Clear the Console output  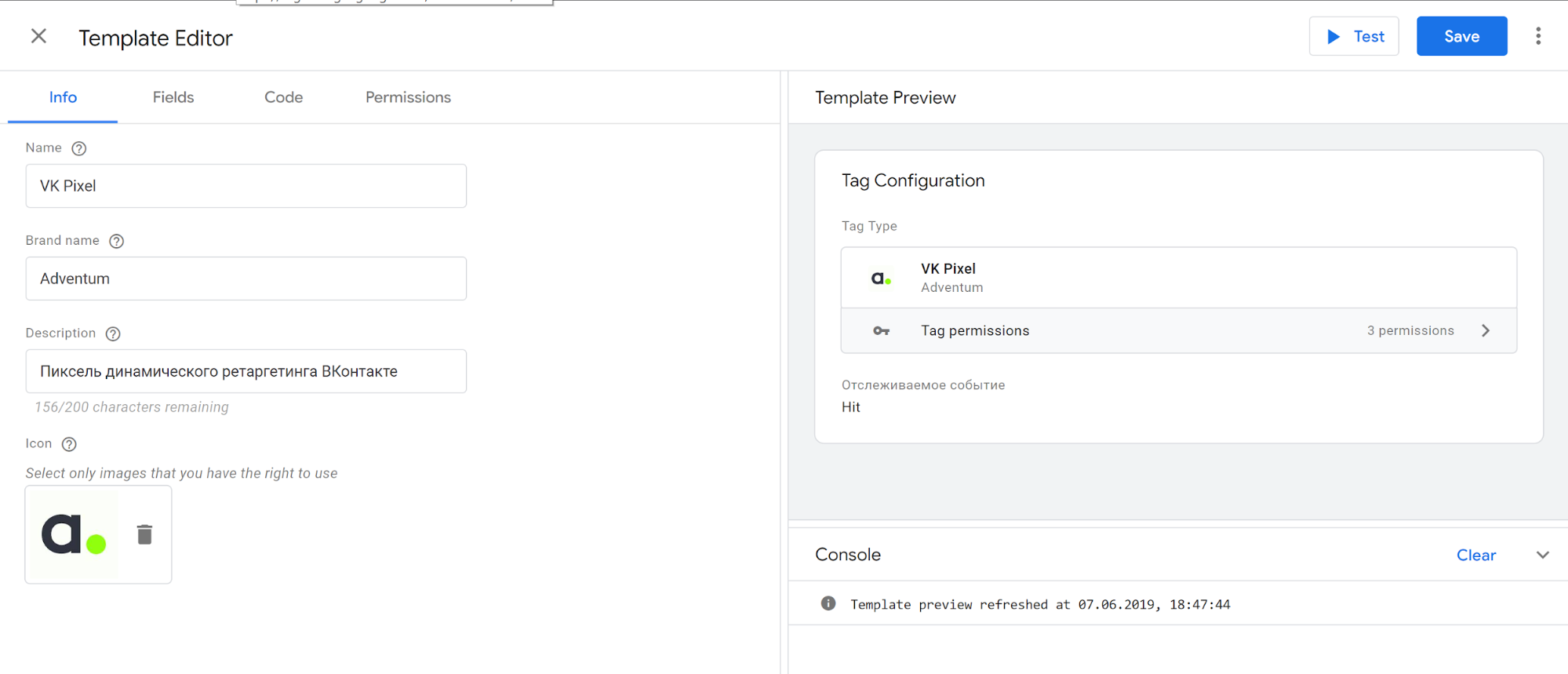[x=1475, y=555]
